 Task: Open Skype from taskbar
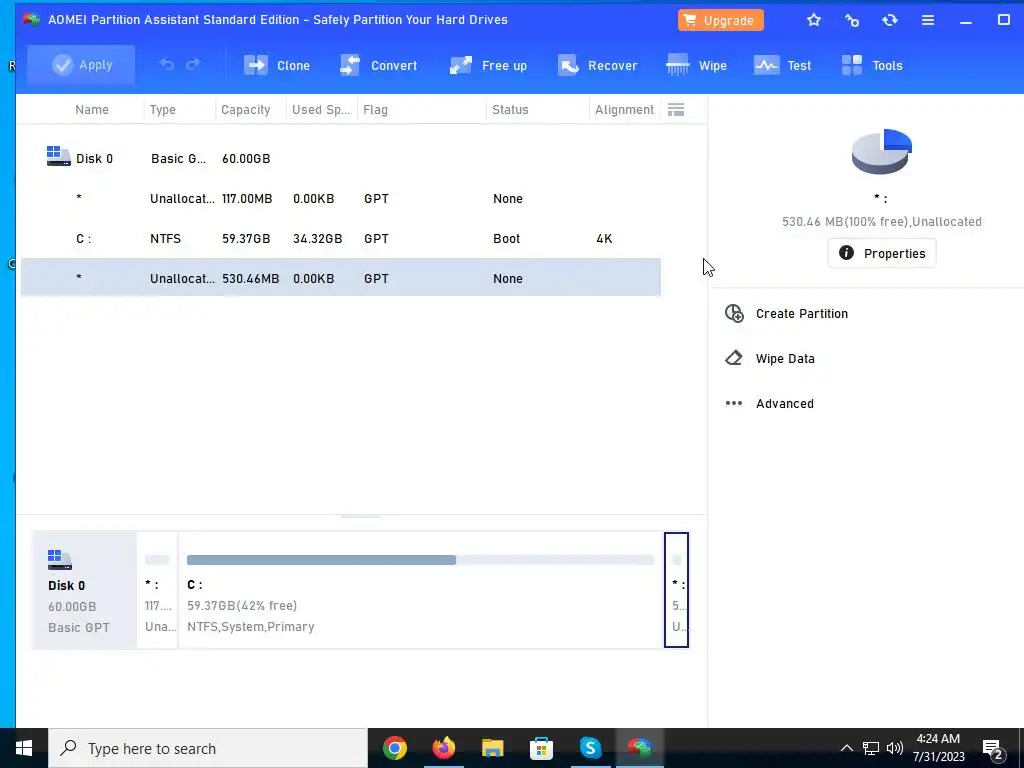[590, 748]
